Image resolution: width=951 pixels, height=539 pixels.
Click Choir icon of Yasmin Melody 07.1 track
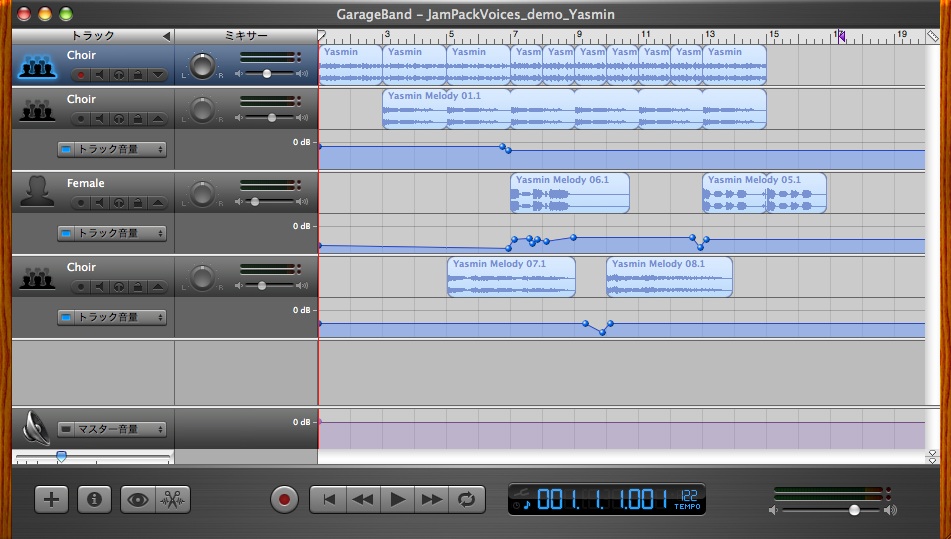coord(37,278)
